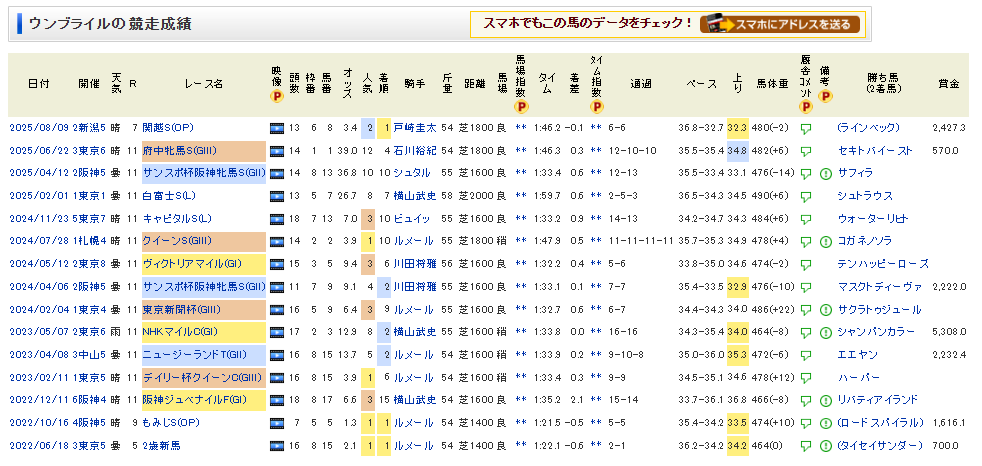
Task: Open jockey 戸崎圭太 profile link
Action: tap(414, 128)
